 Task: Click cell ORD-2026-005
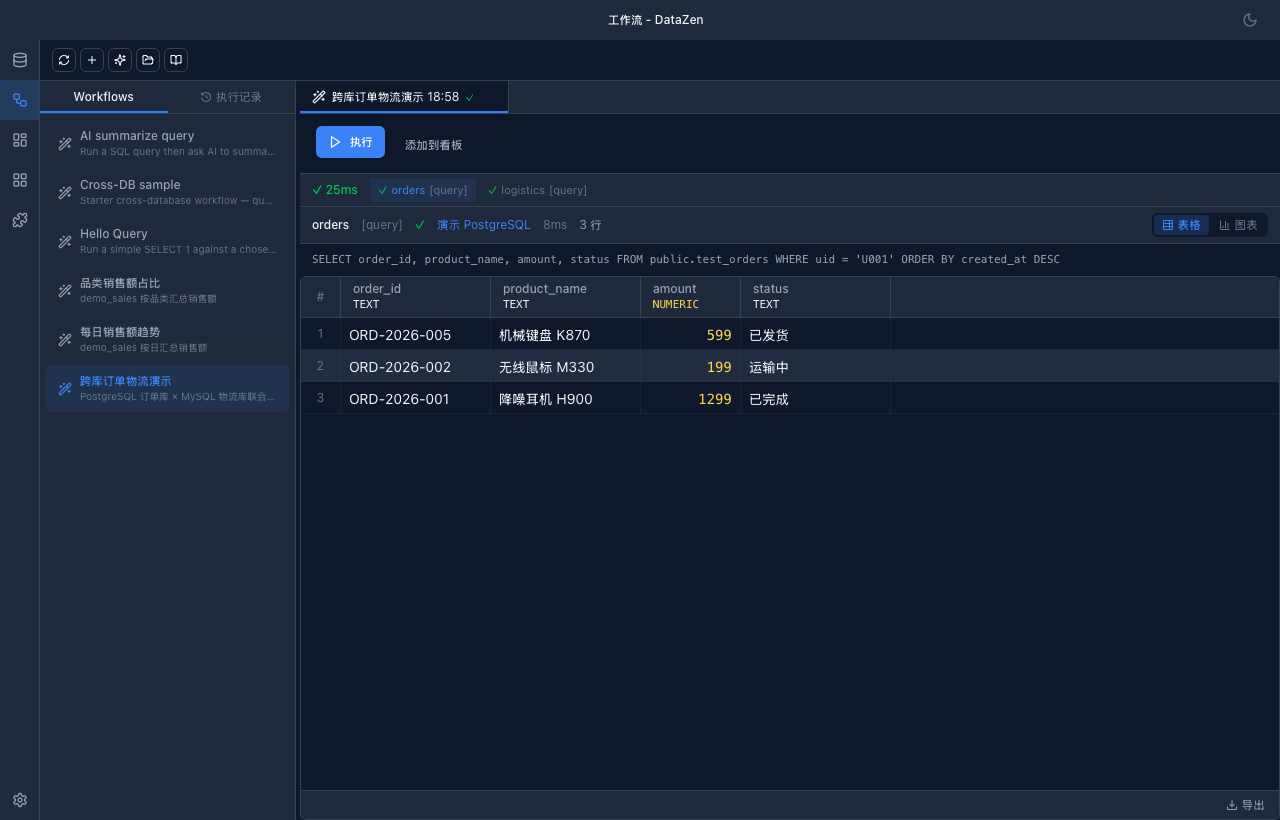[415, 335]
